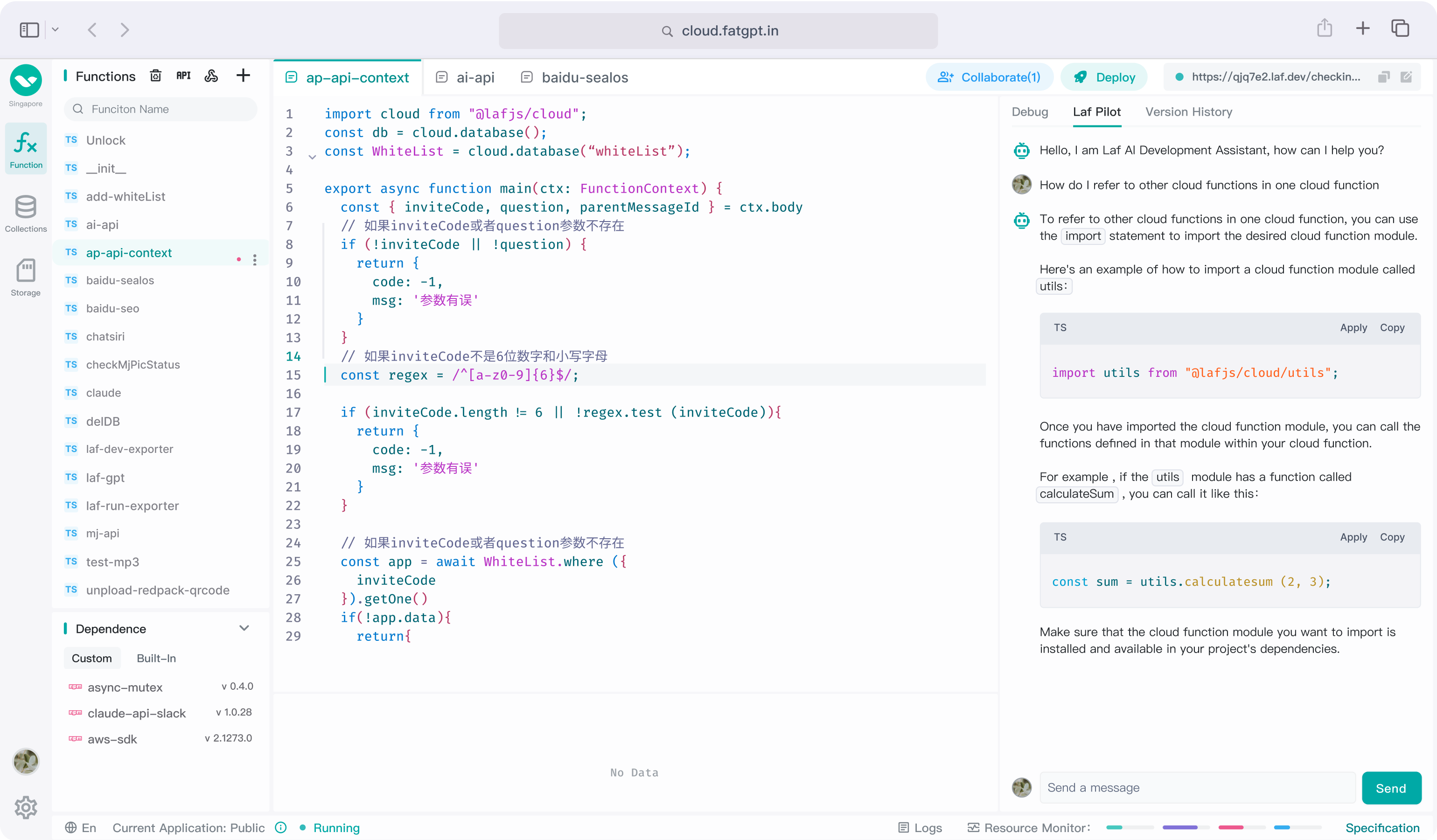Open the settings gear in sidebar
Screen dimensions: 1437x840
pyautogui.click(x=26, y=806)
